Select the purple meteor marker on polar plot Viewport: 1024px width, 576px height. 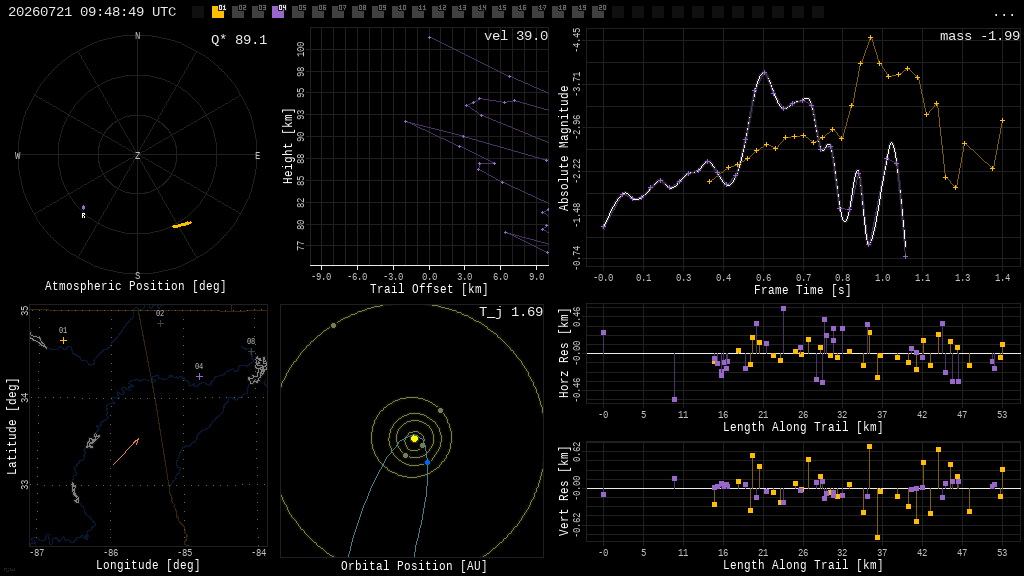click(83, 208)
